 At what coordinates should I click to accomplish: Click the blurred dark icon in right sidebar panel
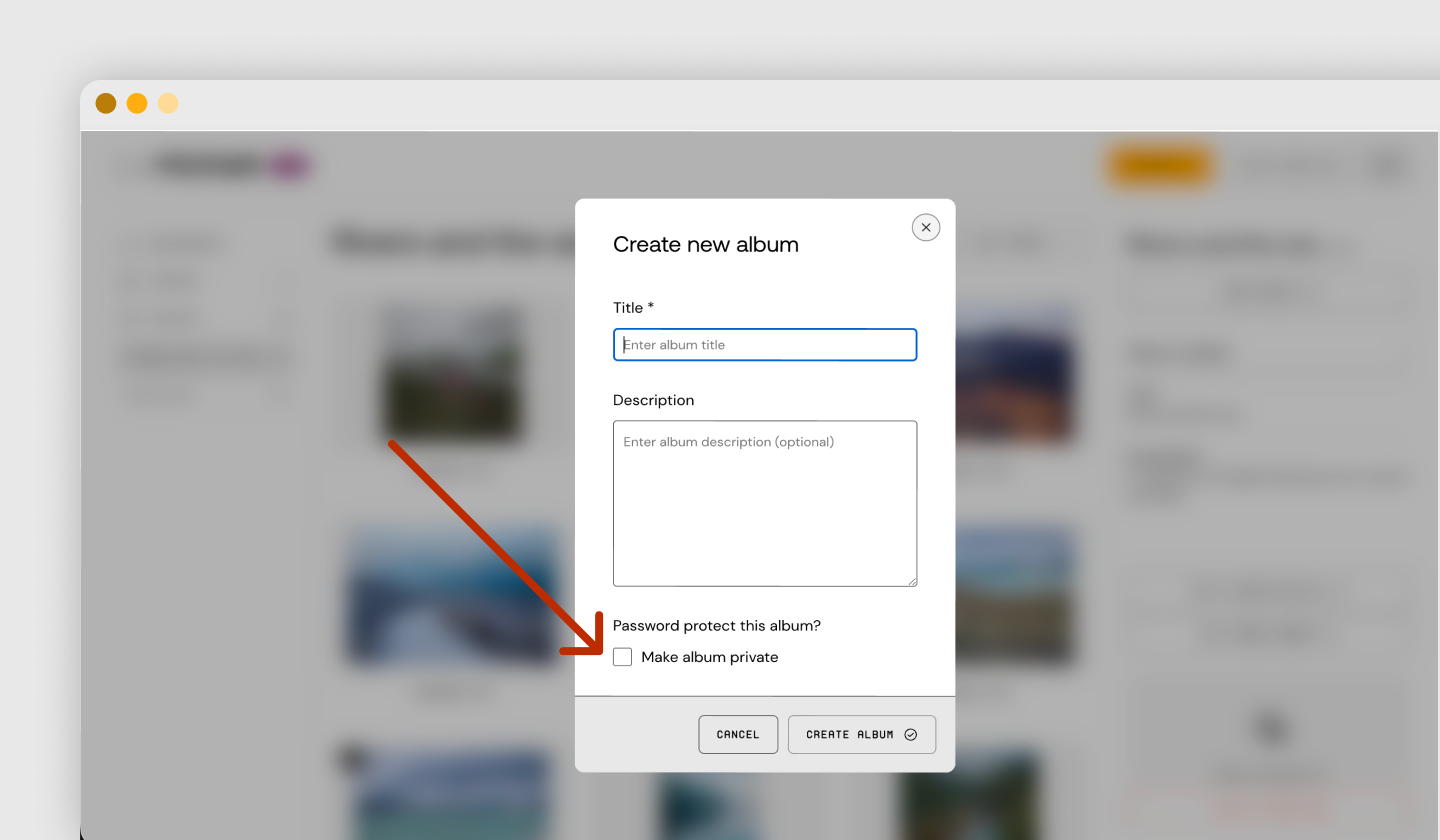pos(1271,727)
